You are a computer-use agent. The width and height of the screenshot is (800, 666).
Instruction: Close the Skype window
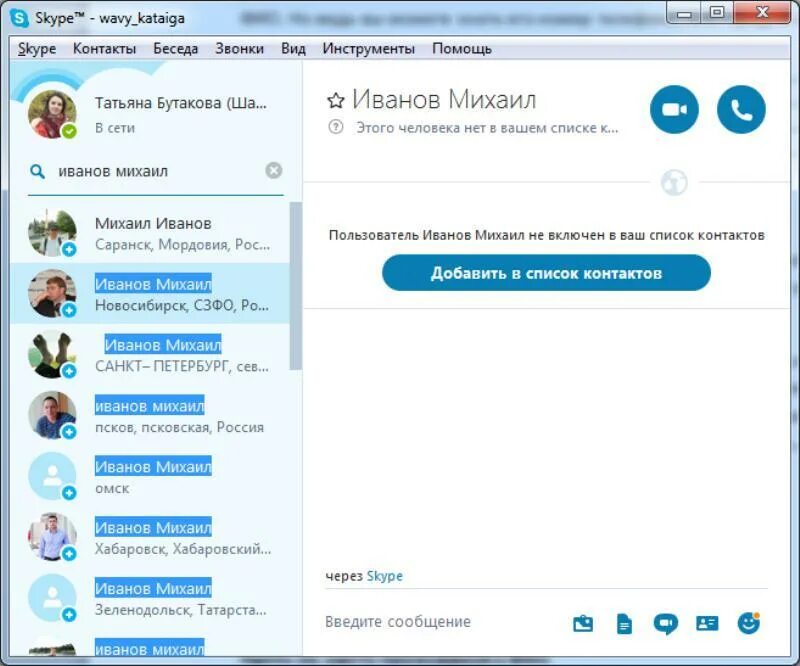click(x=762, y=13)
